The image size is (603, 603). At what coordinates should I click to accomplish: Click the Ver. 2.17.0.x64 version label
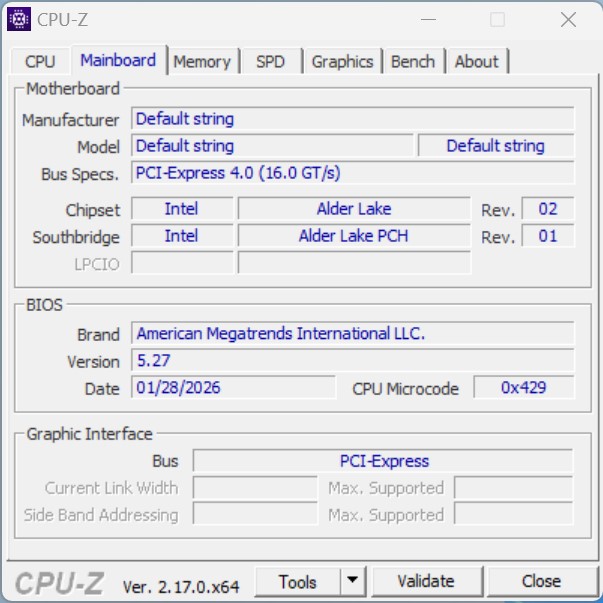click(x=181, y=587)
